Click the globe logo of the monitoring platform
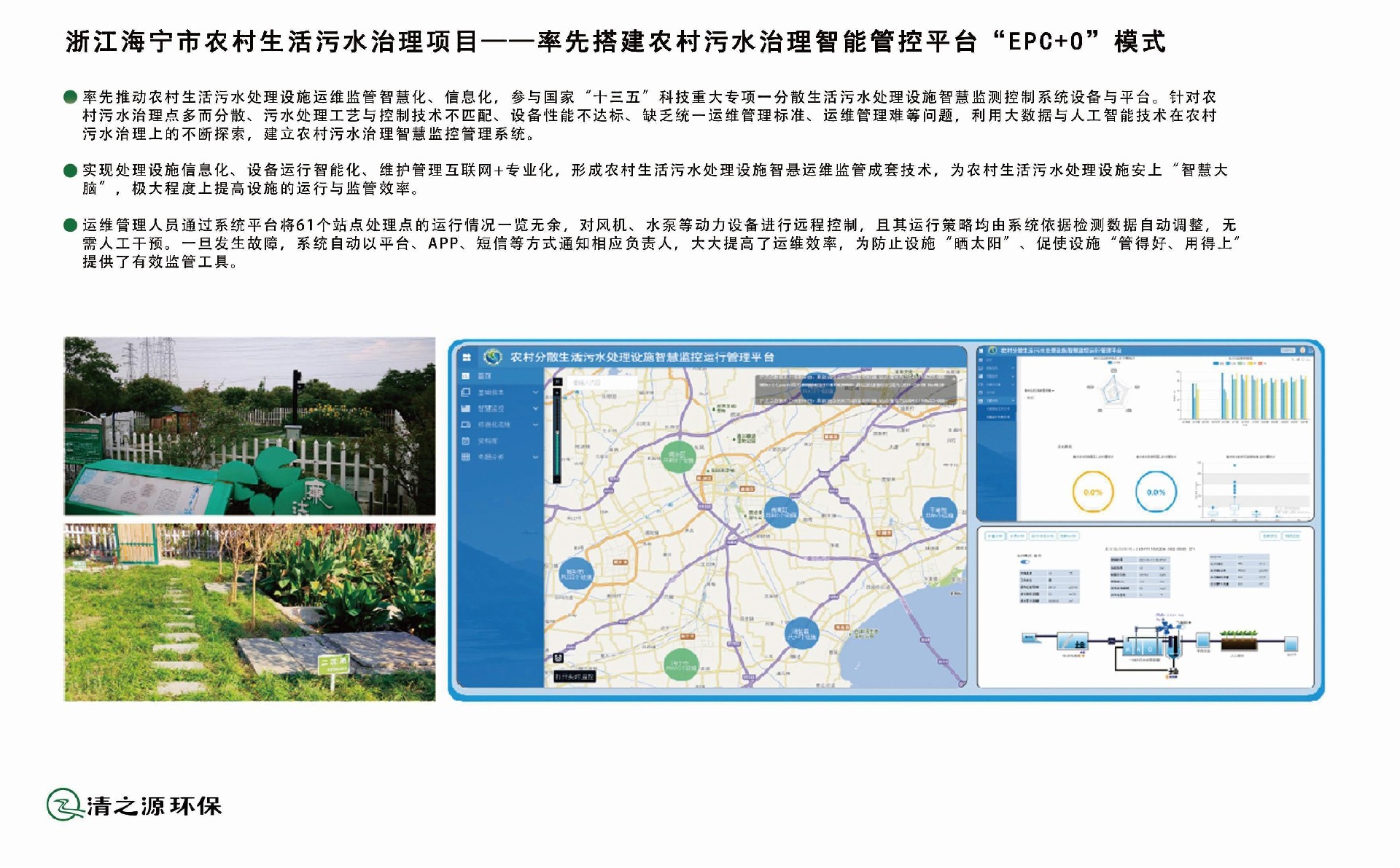The height and width of the screenshot is (868, 1400). pos(494,356)
